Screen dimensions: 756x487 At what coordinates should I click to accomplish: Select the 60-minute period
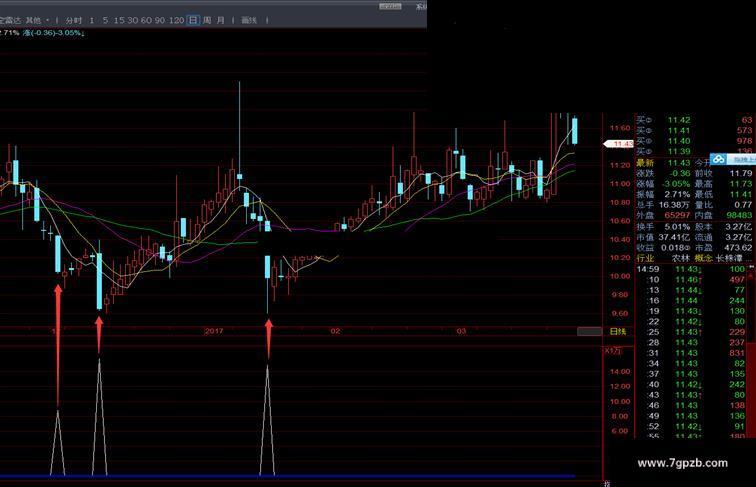(x=146, y=20)
